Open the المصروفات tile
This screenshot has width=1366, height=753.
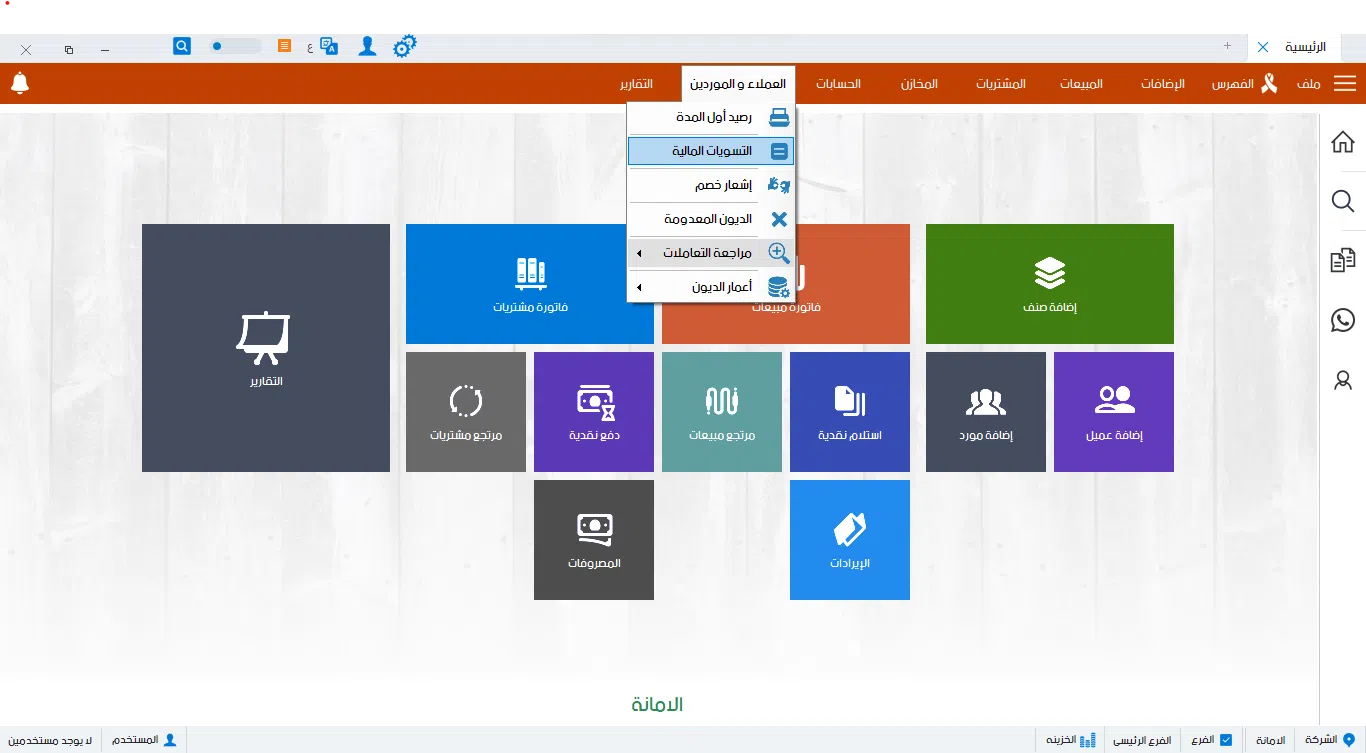tap(594, 540)
